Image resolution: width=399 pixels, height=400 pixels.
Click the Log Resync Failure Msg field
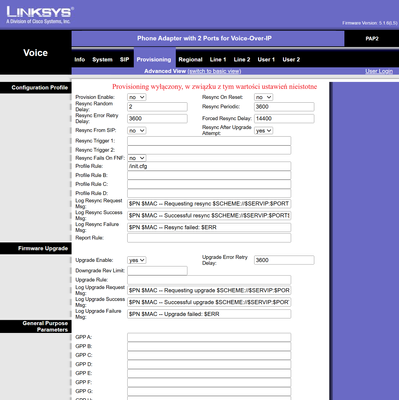(x=209, y=227)
